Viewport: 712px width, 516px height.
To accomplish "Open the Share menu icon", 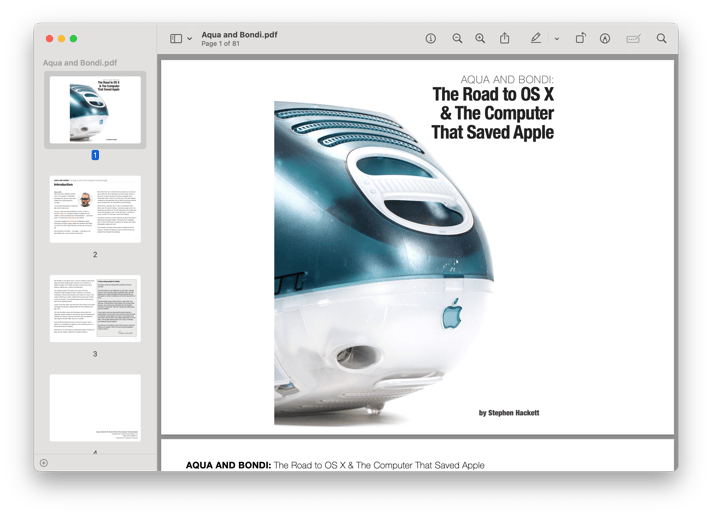I will click(x=504, y=38).
